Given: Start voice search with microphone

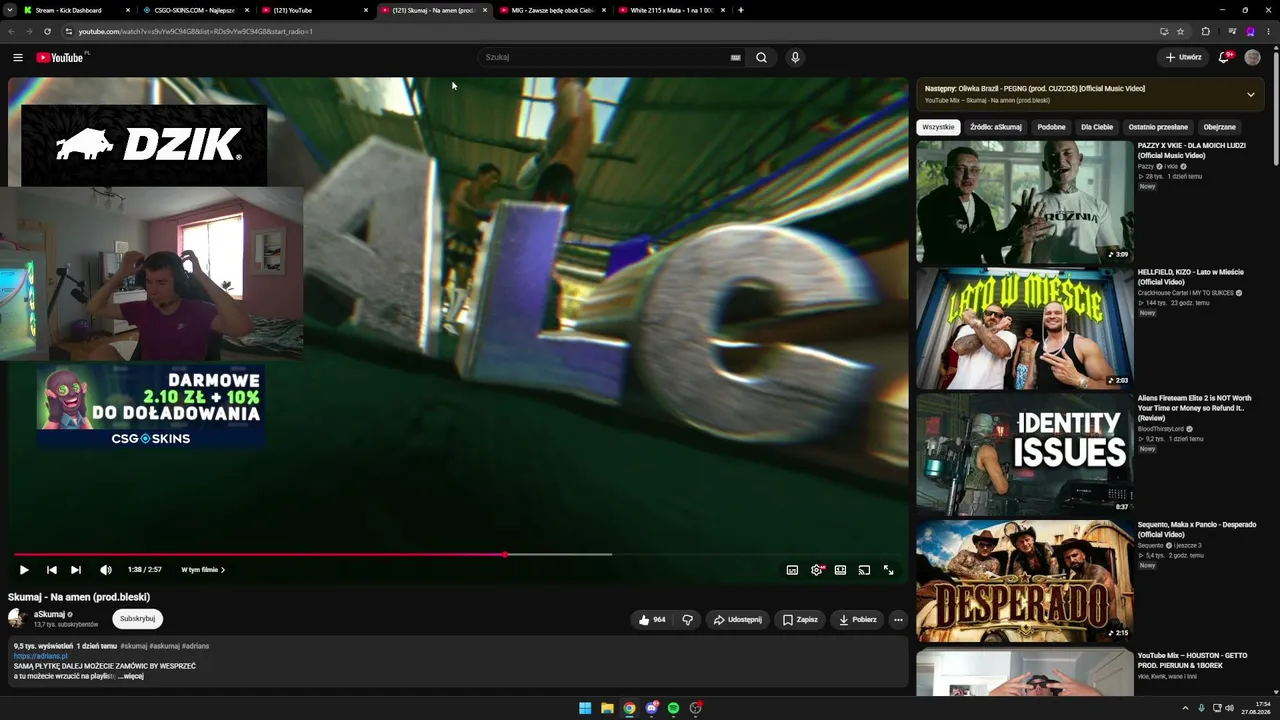Looking at the screenshot, I should (795, 57).
